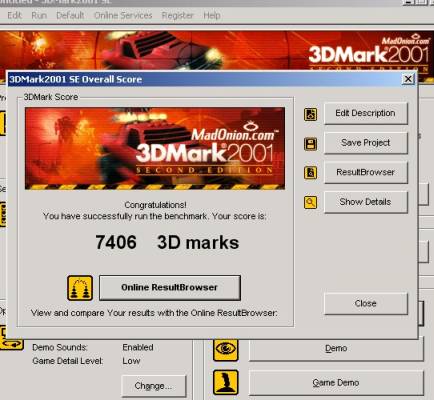Open the Online Services menu
The height and width of the screenshot is (400, 434).
(123, 15)
